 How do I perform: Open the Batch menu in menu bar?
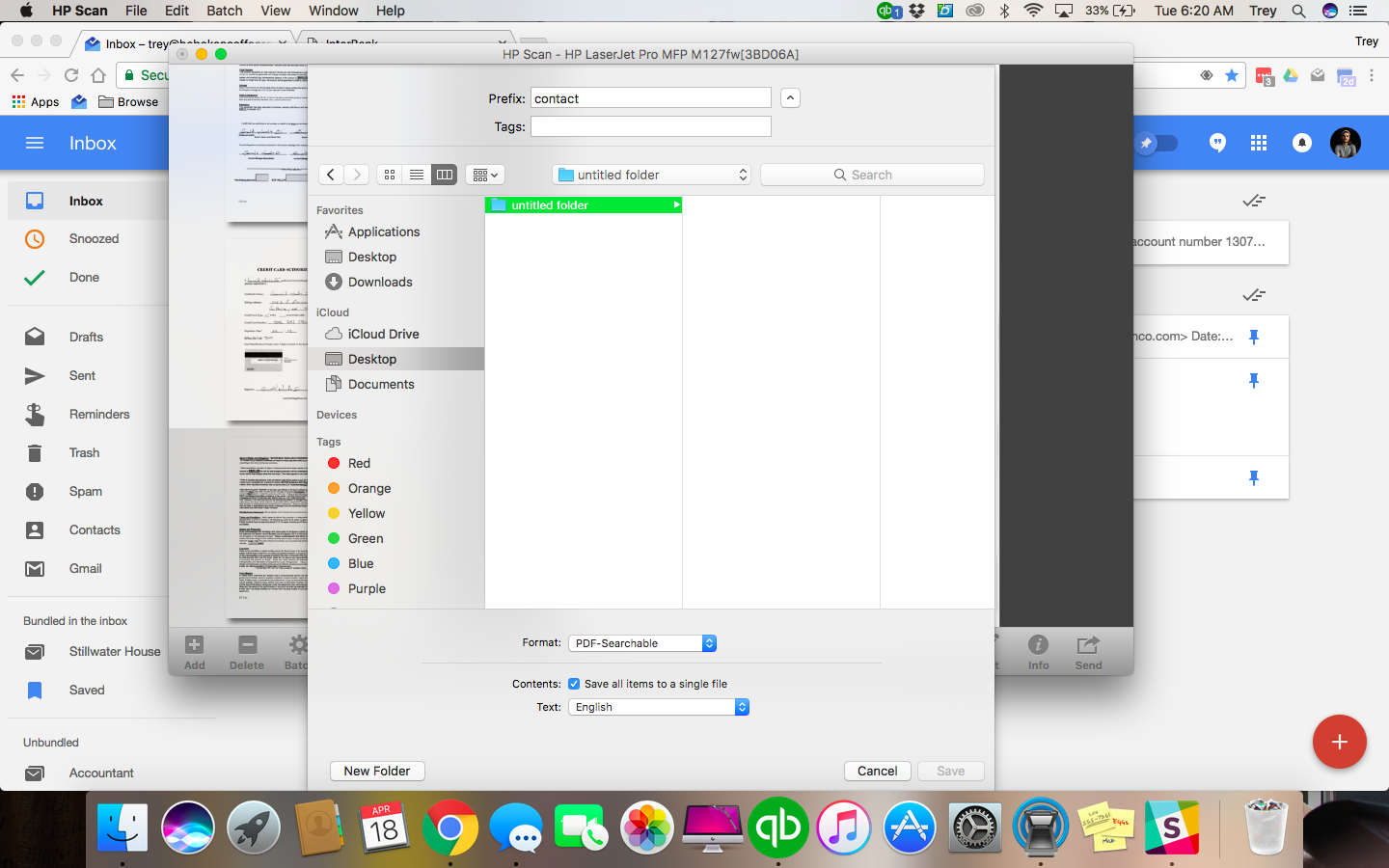point(225,11)
